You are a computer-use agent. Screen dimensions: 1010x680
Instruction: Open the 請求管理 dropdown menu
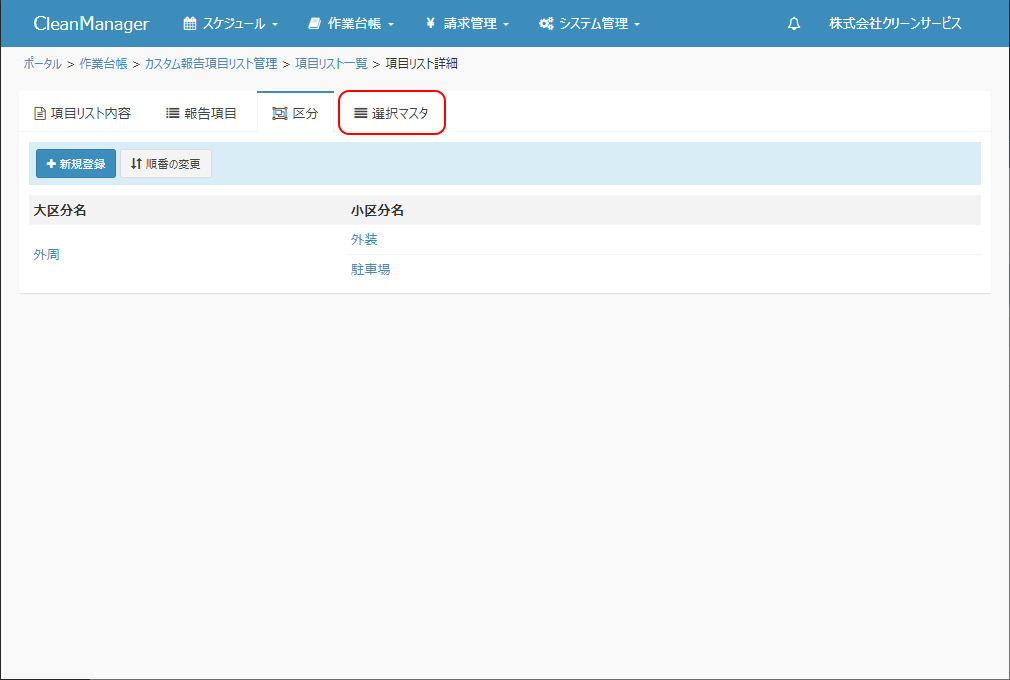pos(467,24)
